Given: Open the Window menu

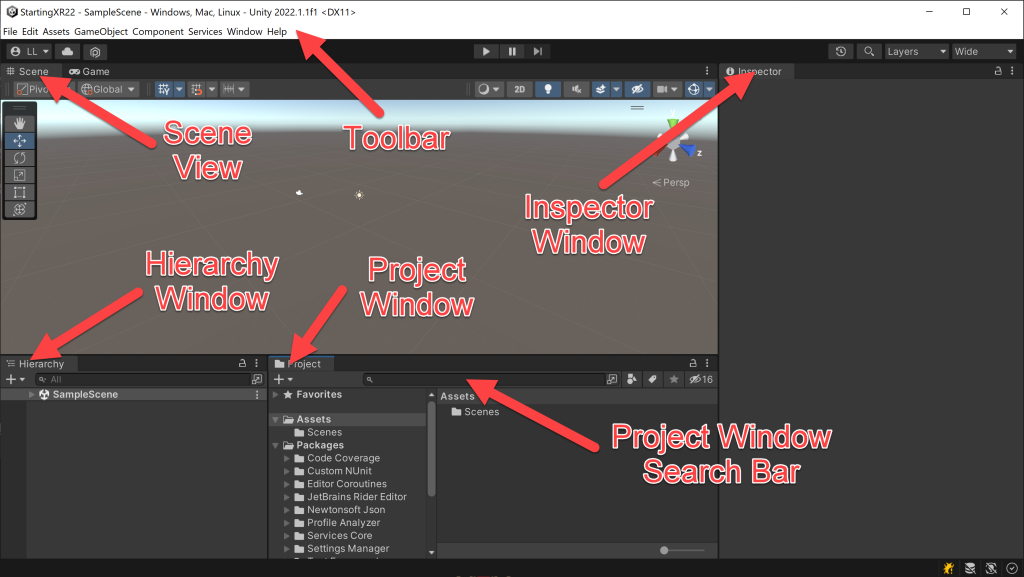Looking at the screenshot, I should [244, 31].
